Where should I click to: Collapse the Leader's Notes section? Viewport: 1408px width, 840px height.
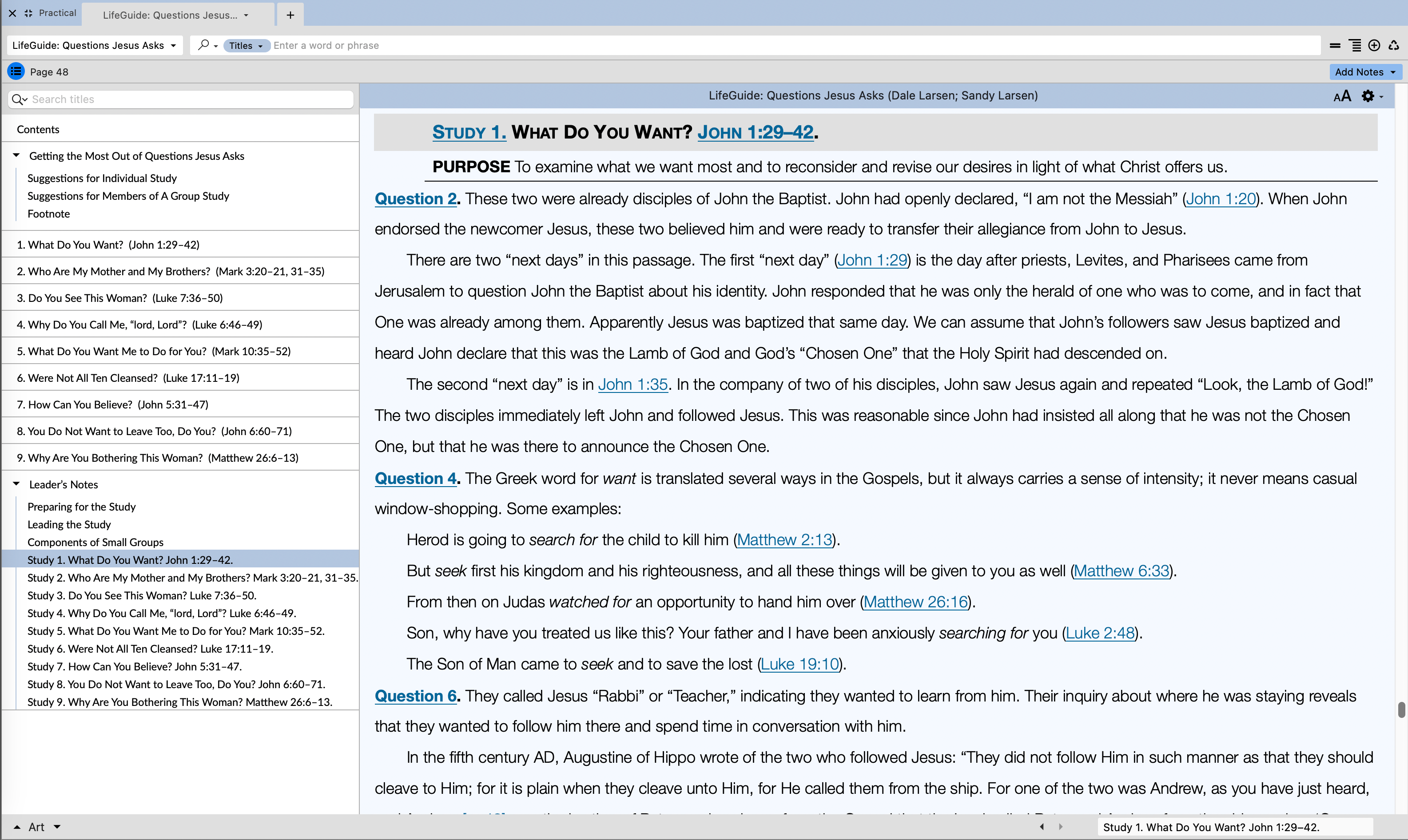click(x=16, y=484)
